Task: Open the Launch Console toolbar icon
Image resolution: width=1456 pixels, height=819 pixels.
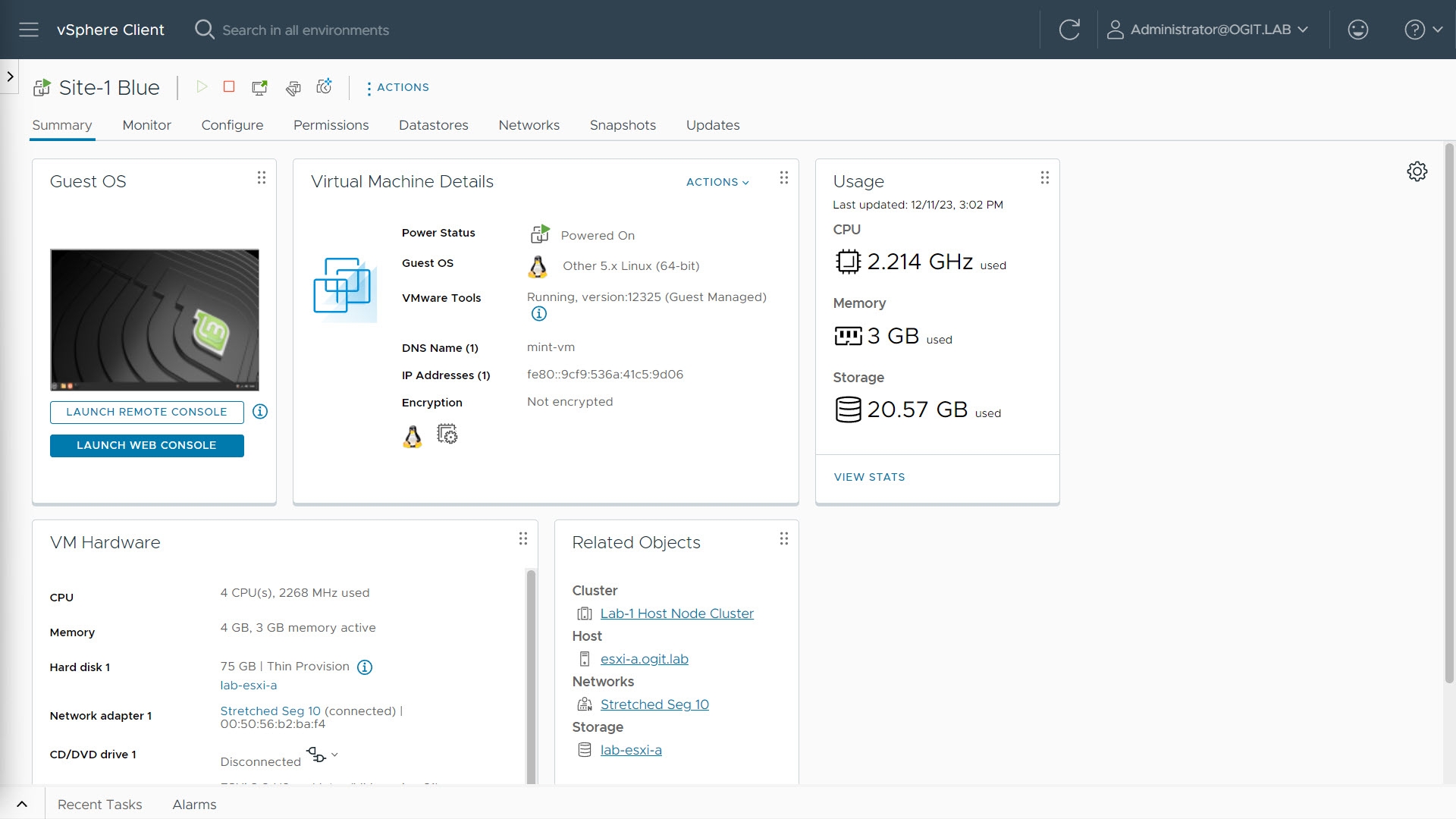Action: tap(259, 88)
